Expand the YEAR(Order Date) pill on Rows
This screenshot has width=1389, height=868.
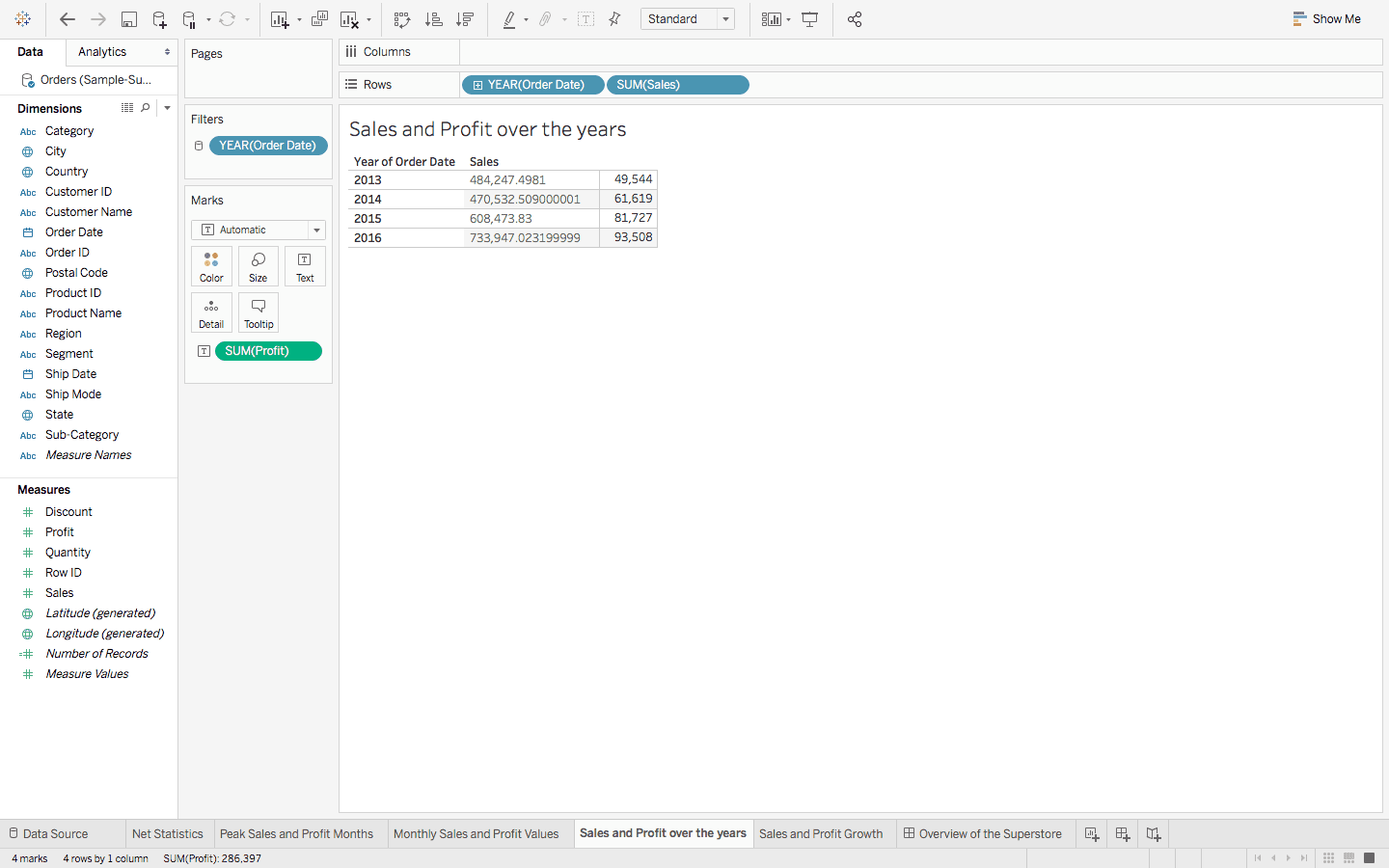click(x=477, y=85)
